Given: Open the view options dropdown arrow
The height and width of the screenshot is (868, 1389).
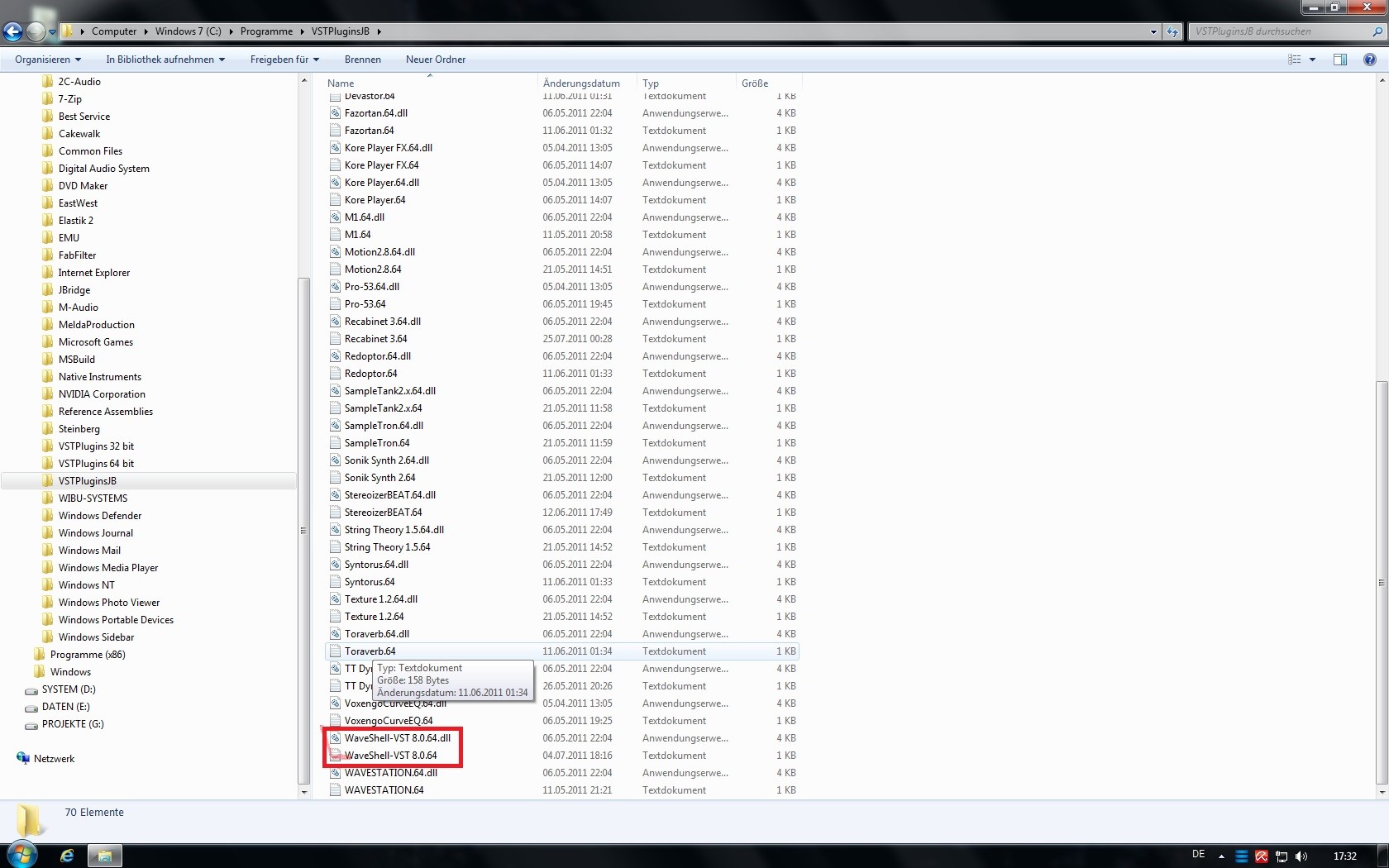Looking at the screenshot, I should 1312,60.
